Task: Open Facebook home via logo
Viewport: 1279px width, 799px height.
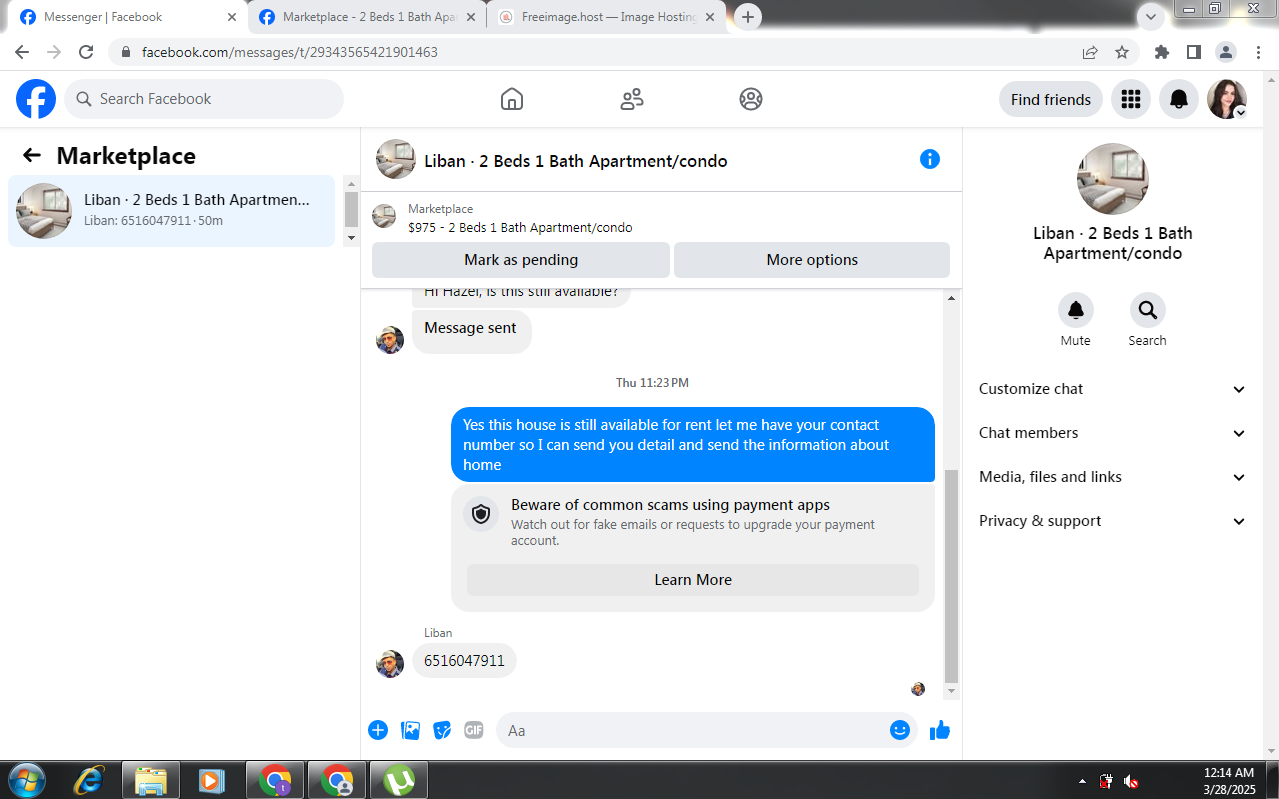Action: pyautogui.click(x=36, y=99)
